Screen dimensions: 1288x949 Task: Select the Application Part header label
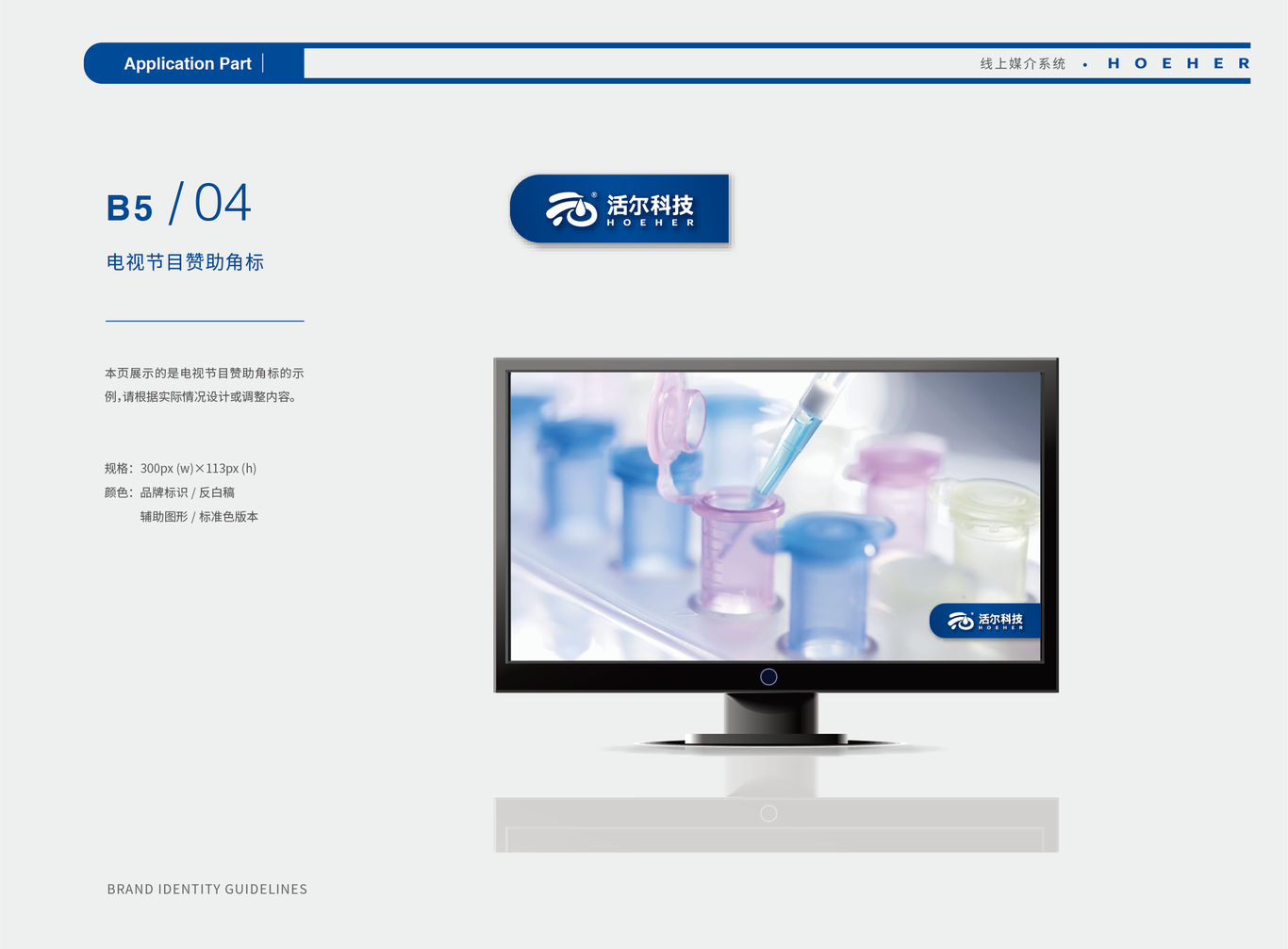tap(188, 63)
